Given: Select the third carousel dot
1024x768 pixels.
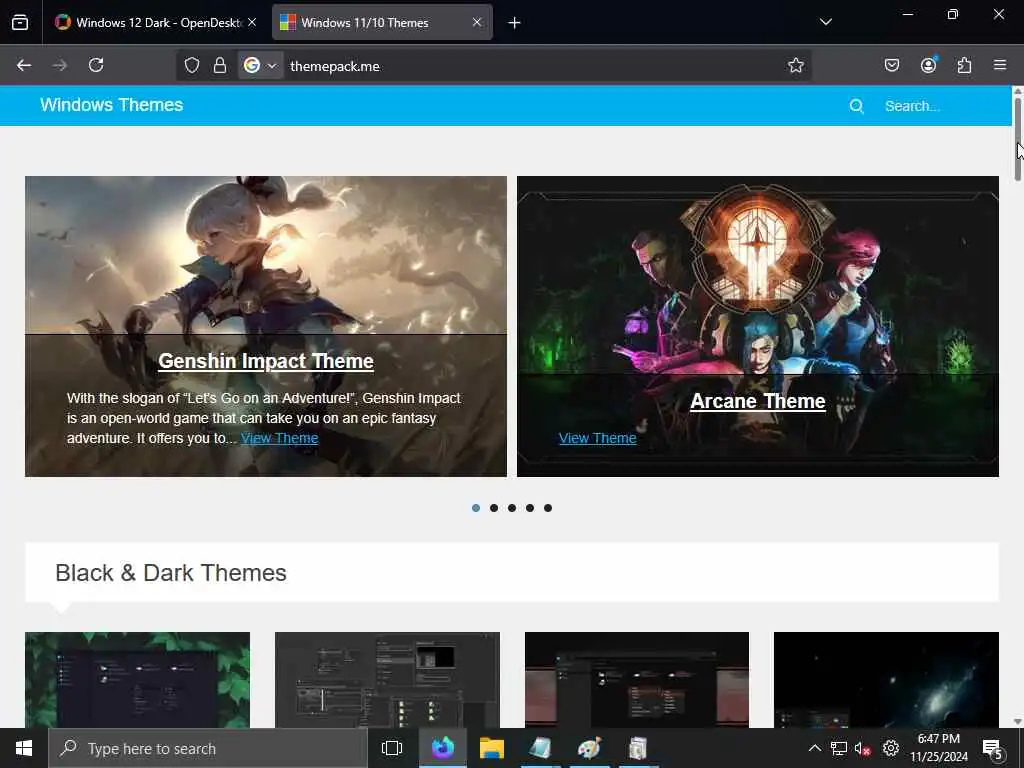Looking at the screenshot, I should (x=512, y=508).
